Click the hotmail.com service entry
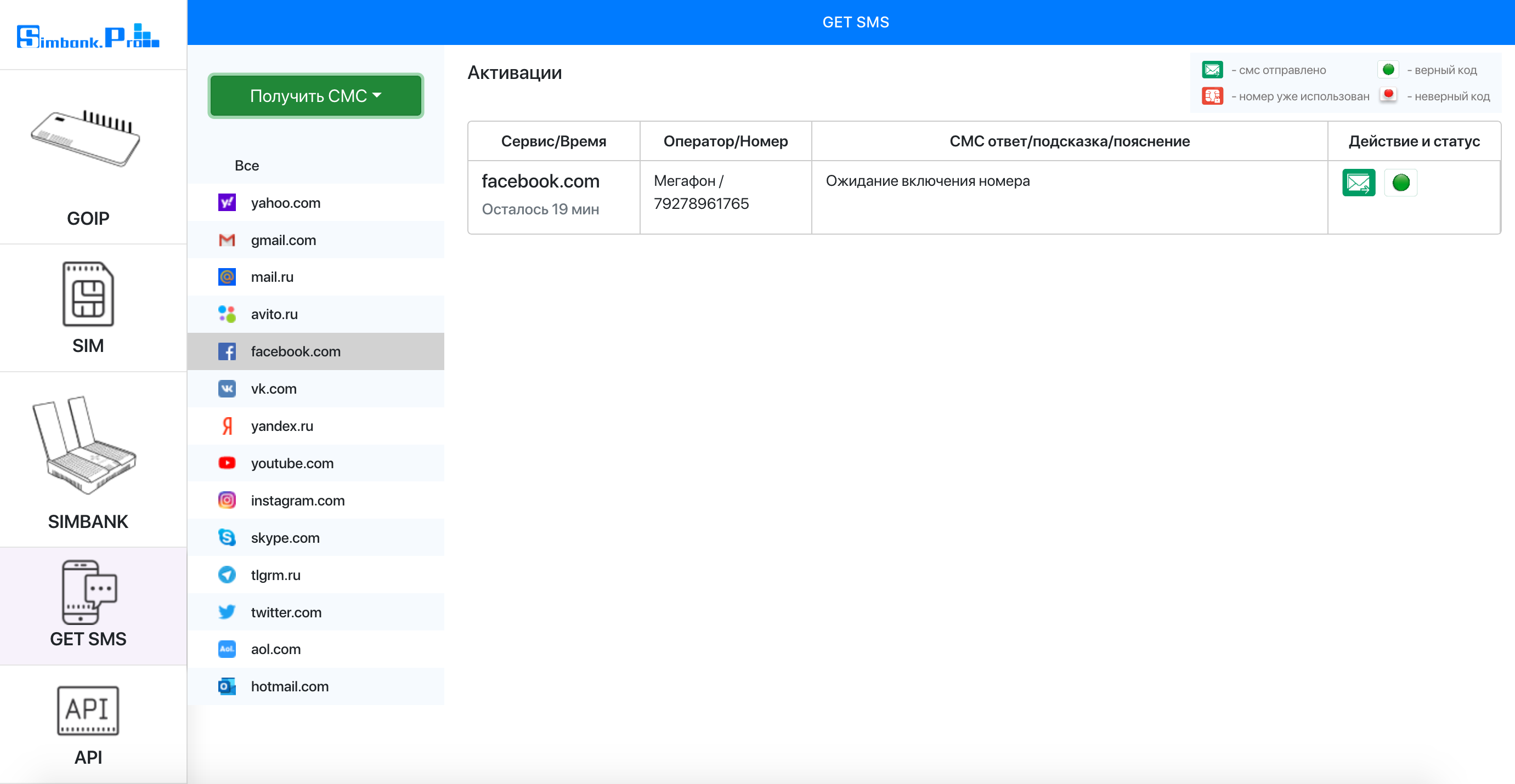The height and width of the screenshot is (784, 1515). coord(290,686)
